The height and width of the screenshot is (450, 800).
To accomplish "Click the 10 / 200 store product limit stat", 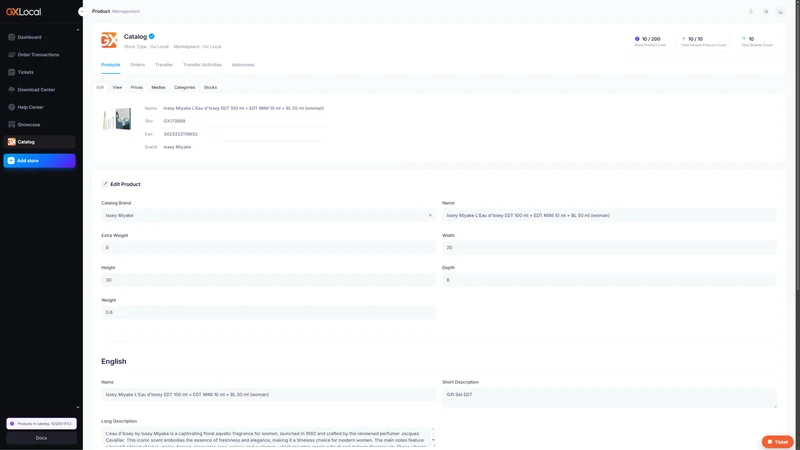I will point(651,39).
